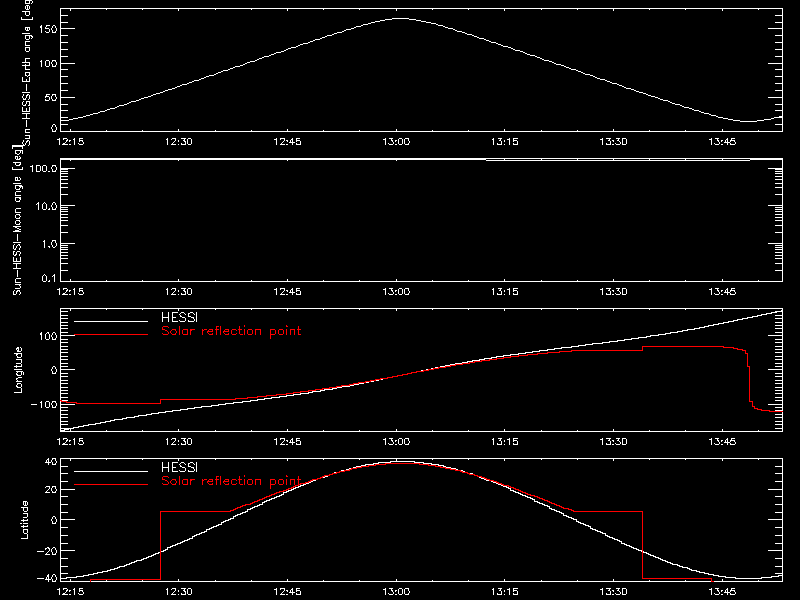The height and width of the screenshot is (600, 800).
Task: Click white HESSI legend line in Latitude plot
Action: (111, 471)
